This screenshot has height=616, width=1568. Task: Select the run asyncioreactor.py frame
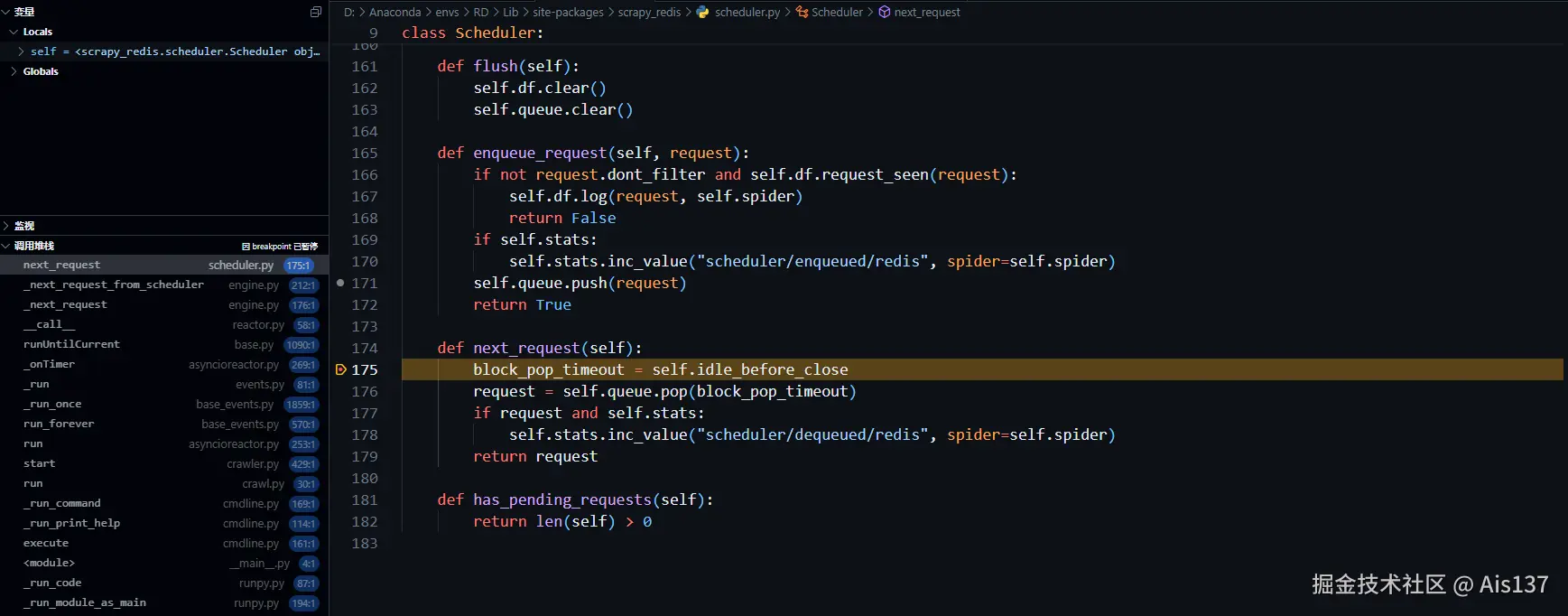[x=164, y=443]
